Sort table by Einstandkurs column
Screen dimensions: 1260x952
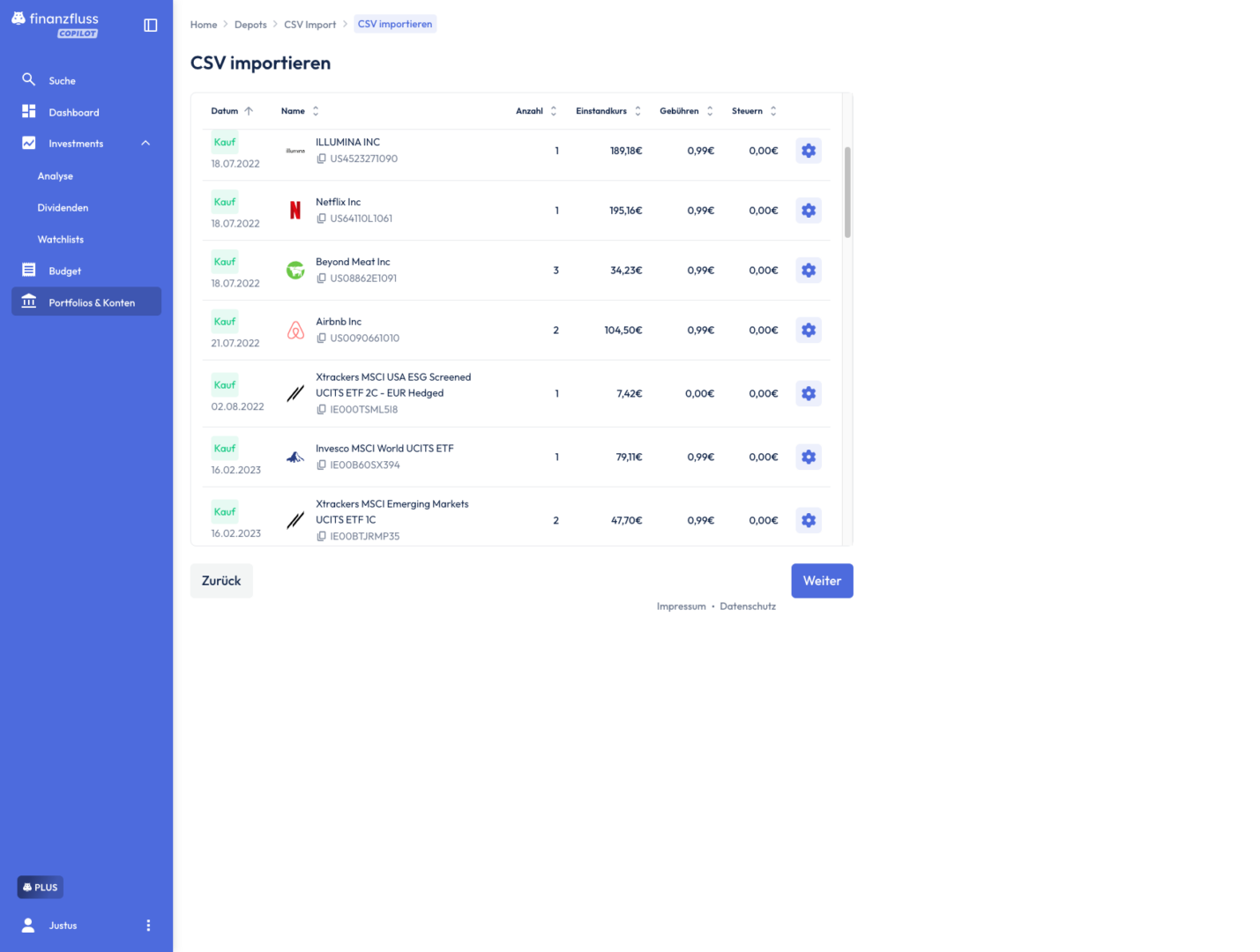click(x=608, y=111)
